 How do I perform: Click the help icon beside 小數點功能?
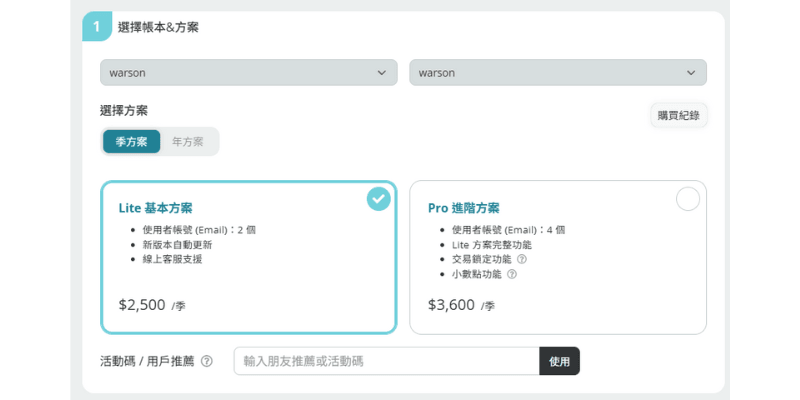point(512,274)
